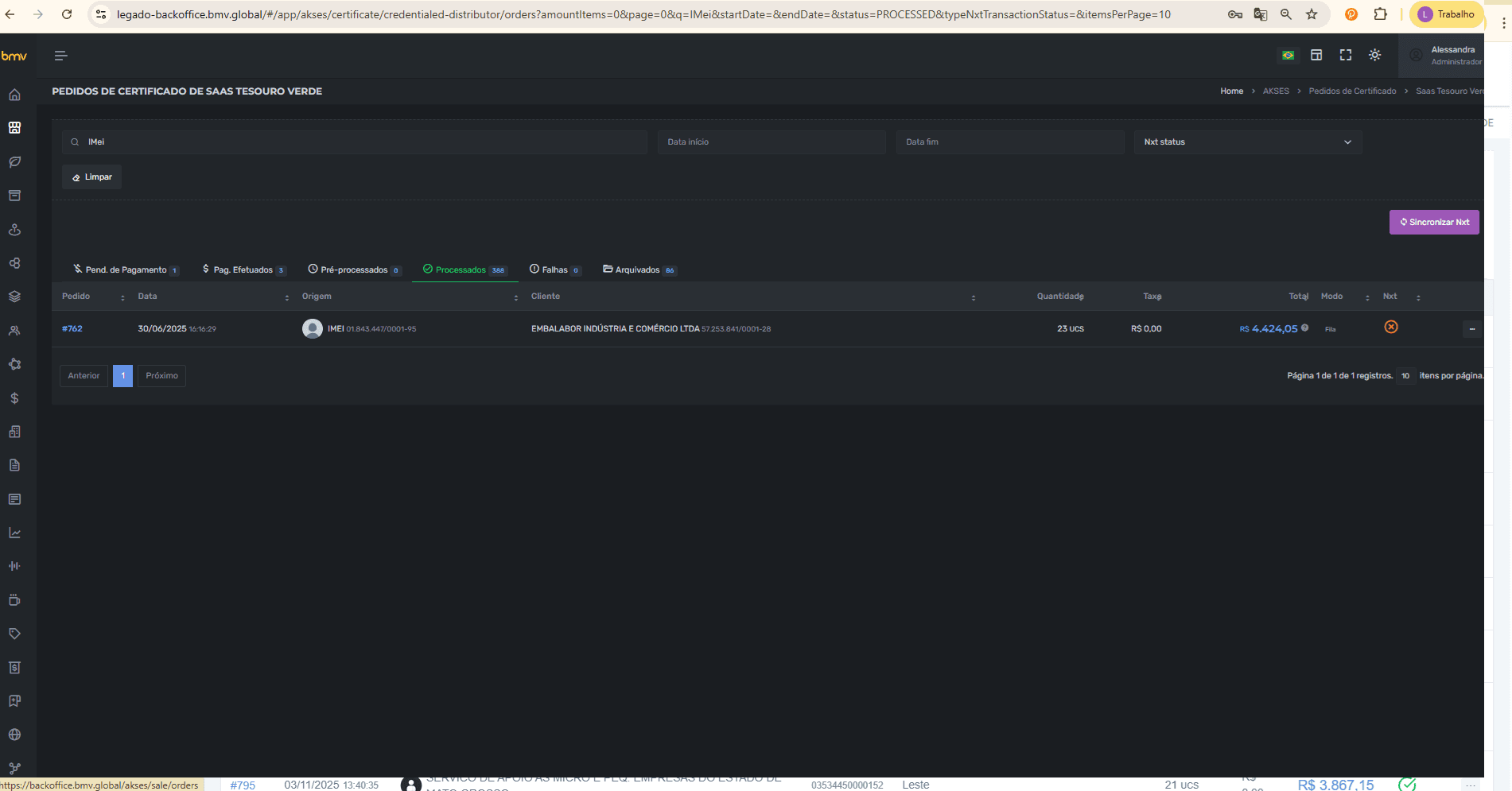Focus the search field containing IMei

[x=355, y=142]
